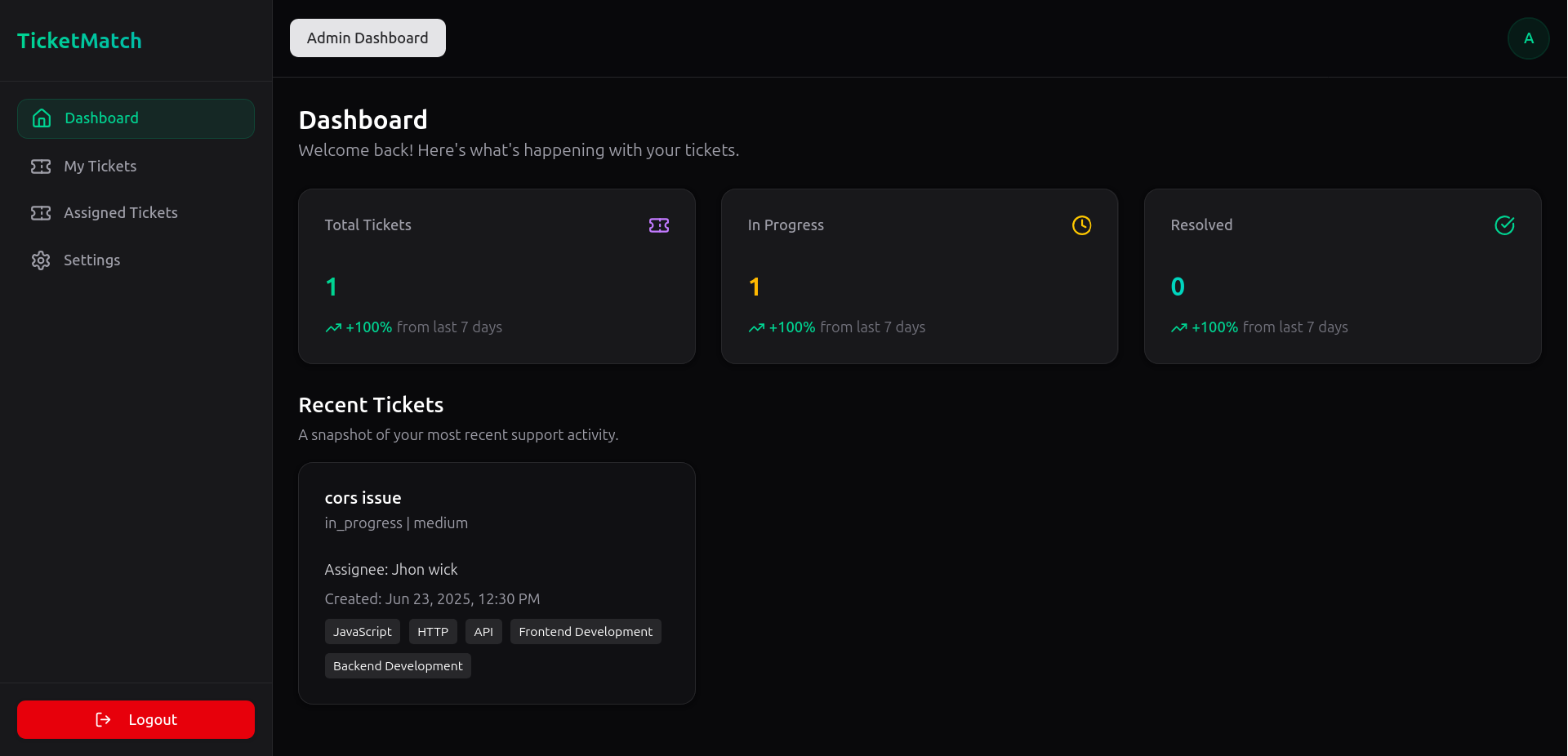1568x756 pixels.
Task: Click "+100%" in the Total Tickets card
Action: tap(369, 327)
